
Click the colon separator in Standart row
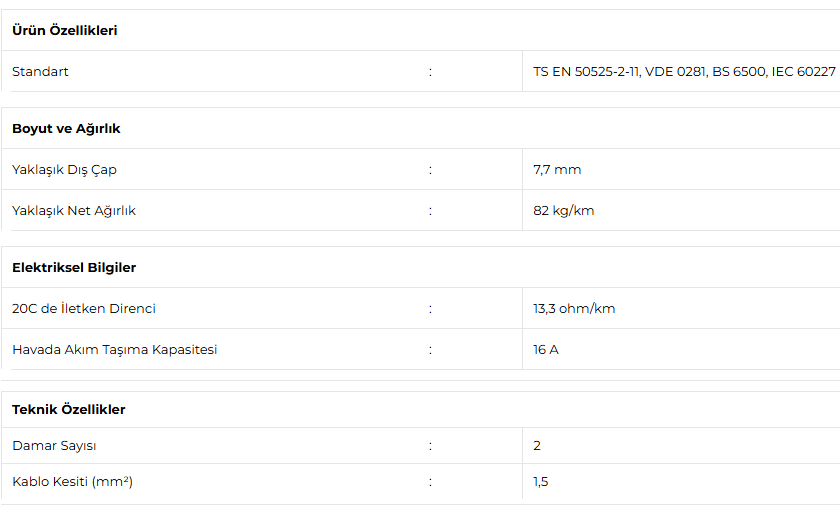[430, 72]
